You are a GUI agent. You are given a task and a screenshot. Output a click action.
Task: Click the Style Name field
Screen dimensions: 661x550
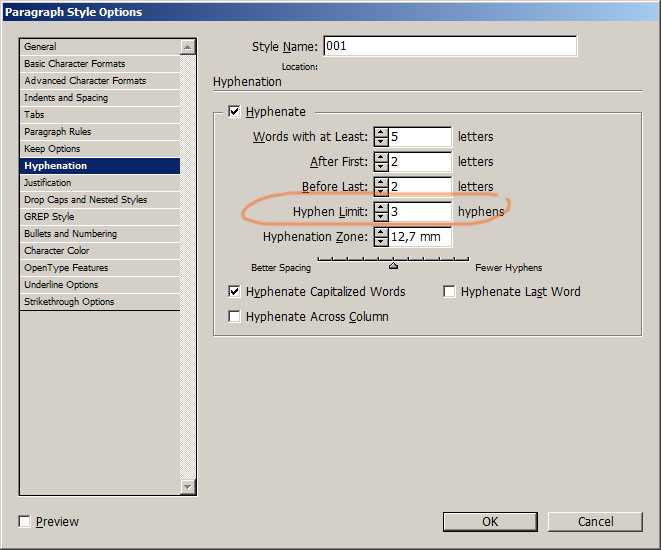click(x=450, y=46)
